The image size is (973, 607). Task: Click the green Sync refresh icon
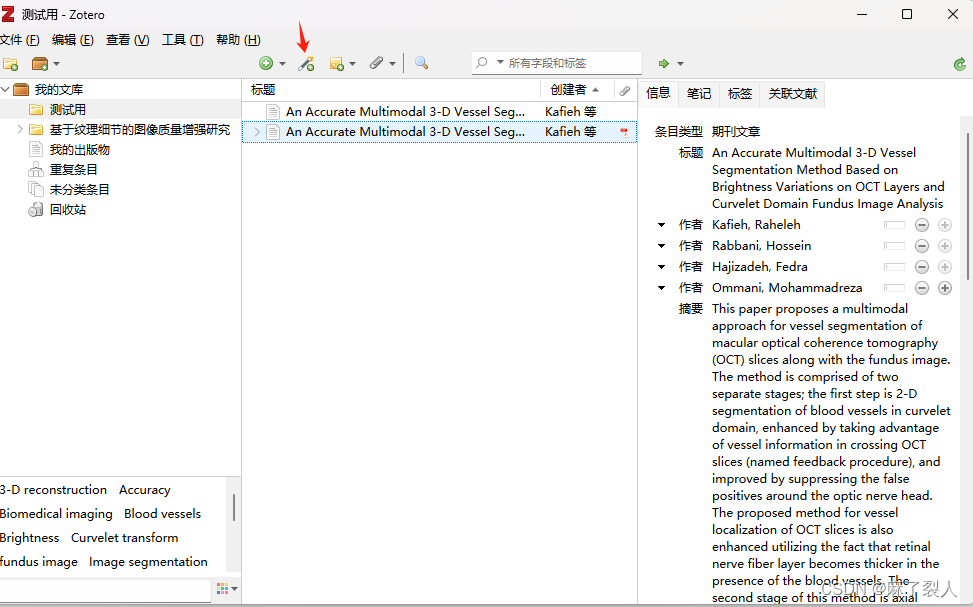tap(960, 64)
